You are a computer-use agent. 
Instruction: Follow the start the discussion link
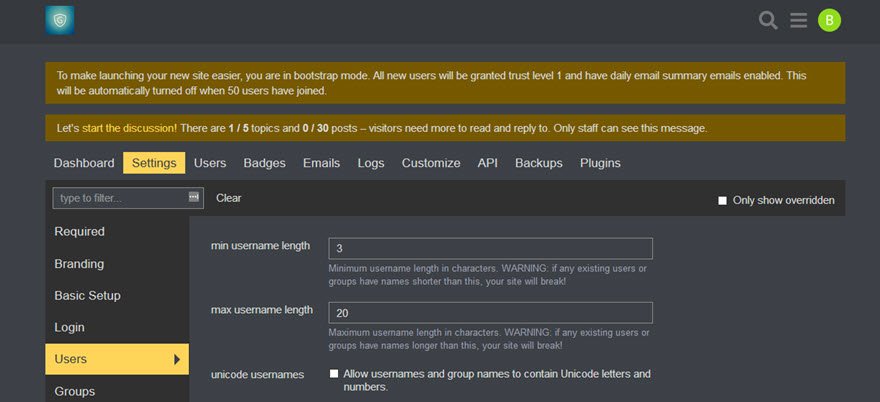point(129,128)
